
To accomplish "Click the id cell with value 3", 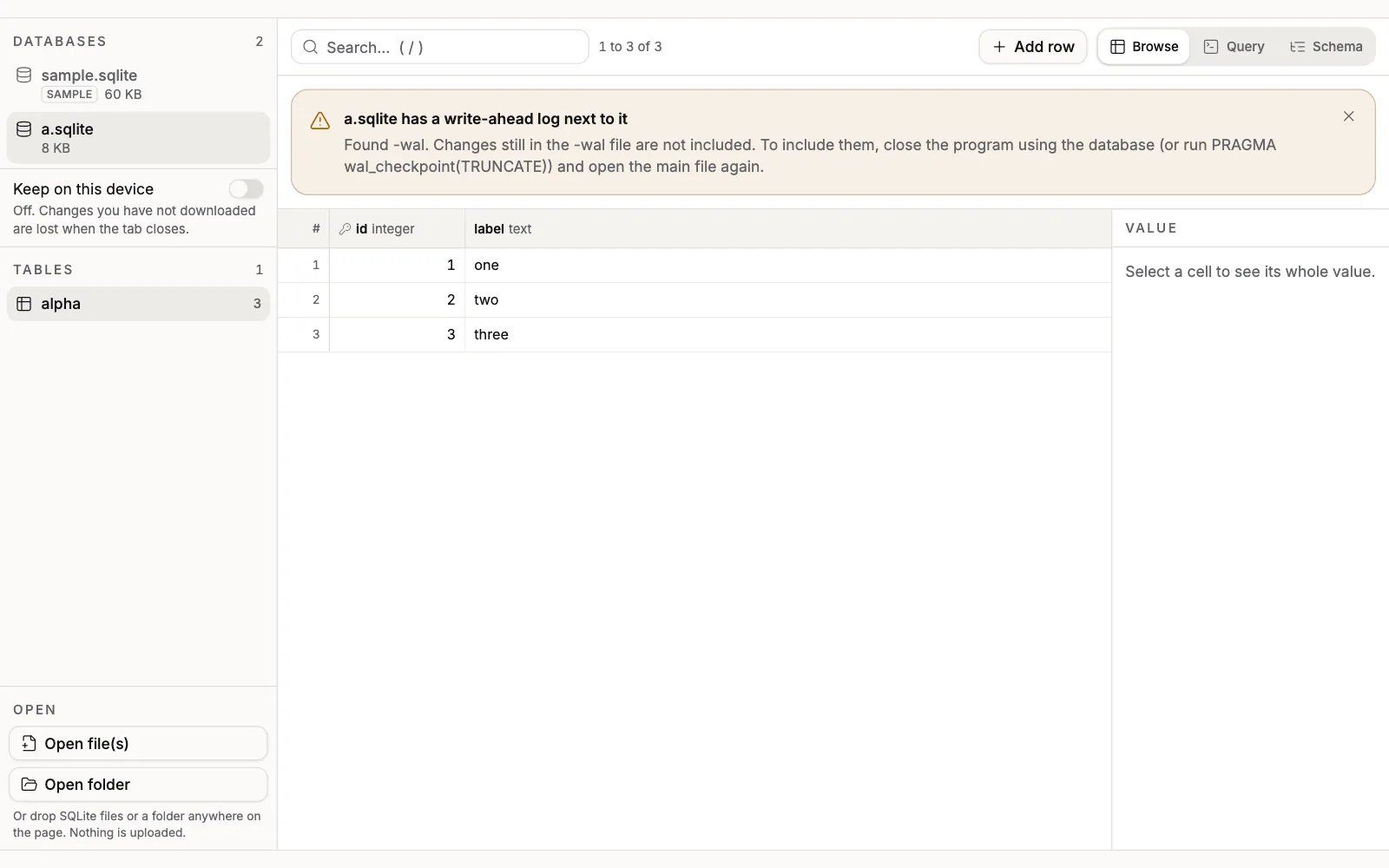I will point(398,335).
